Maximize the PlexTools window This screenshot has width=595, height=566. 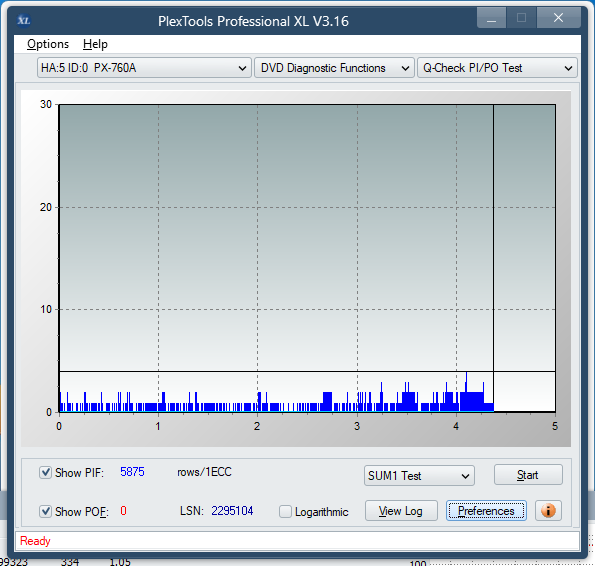pyautogui.click(x=521, y=18)
